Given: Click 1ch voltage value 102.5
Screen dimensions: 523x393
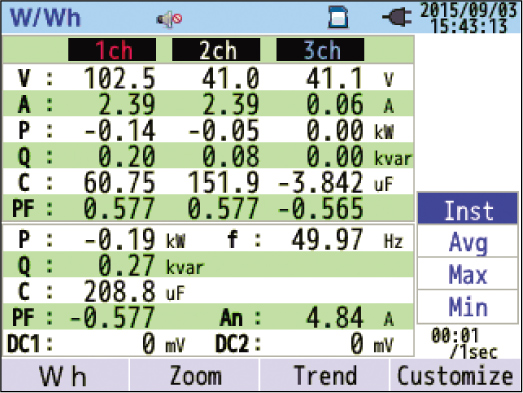Looking at the screenshot, I should tap(119, 78).
